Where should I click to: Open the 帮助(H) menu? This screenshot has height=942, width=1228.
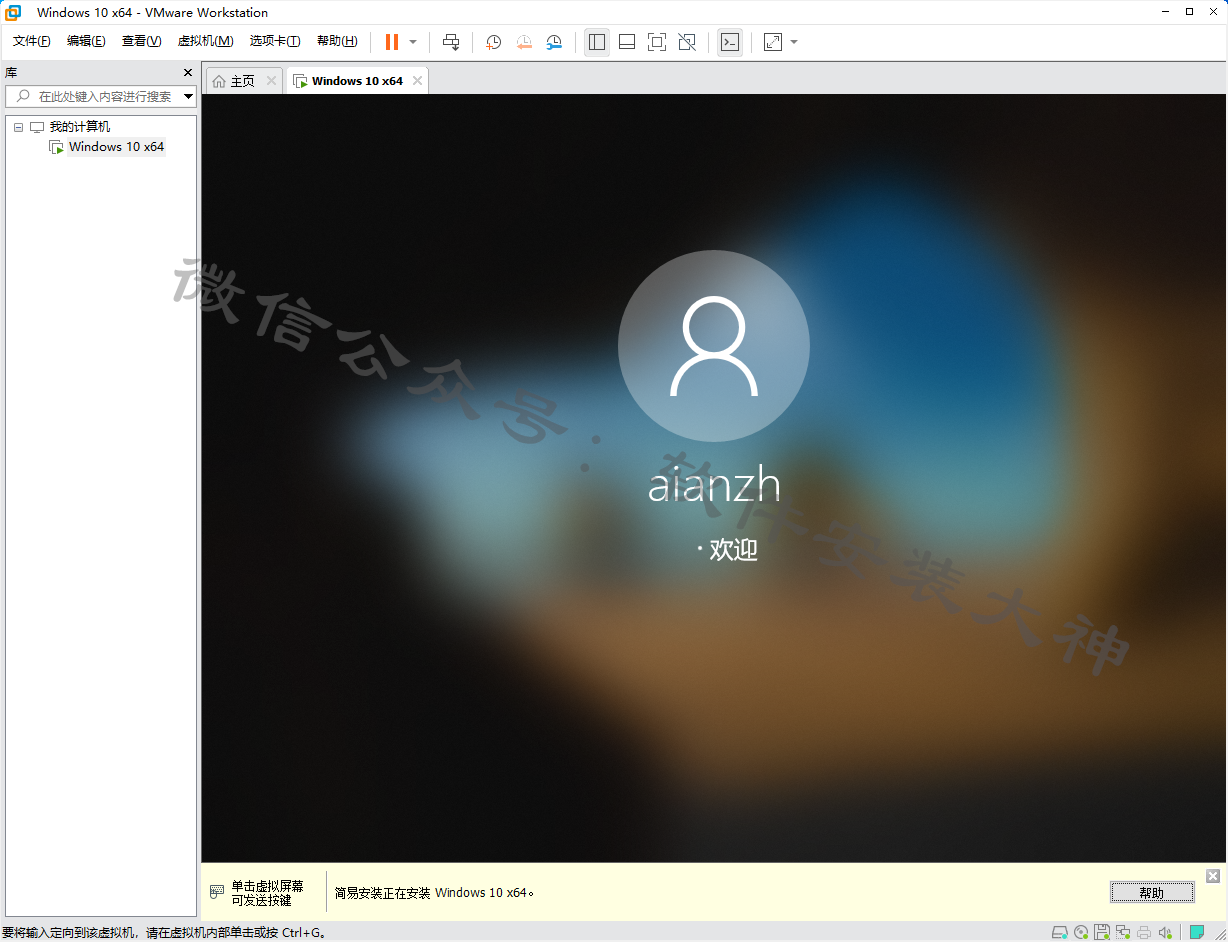337,41
